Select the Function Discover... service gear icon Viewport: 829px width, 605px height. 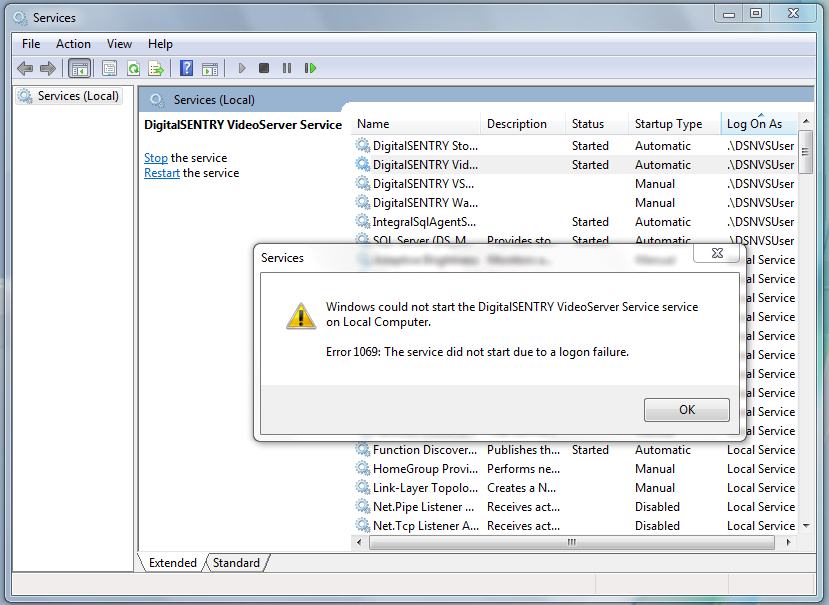(363, 450)
